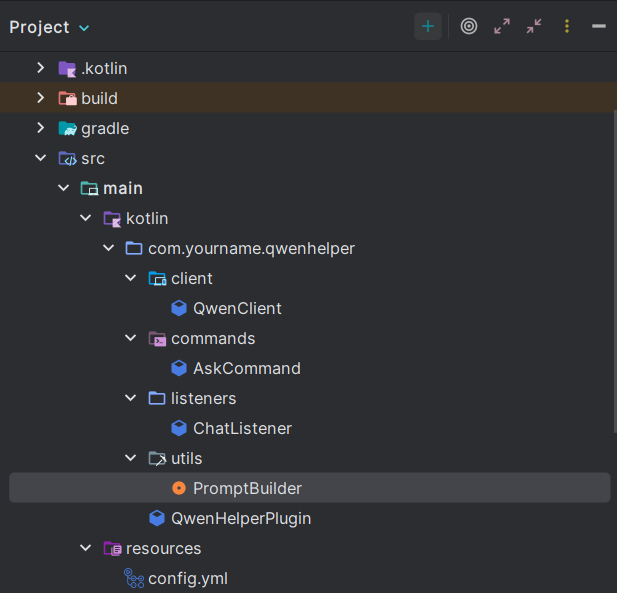Open the vertical three-dot options menu
Image resolution: width=617 pixels, height=593 pixels.
[x=567, y=27]
